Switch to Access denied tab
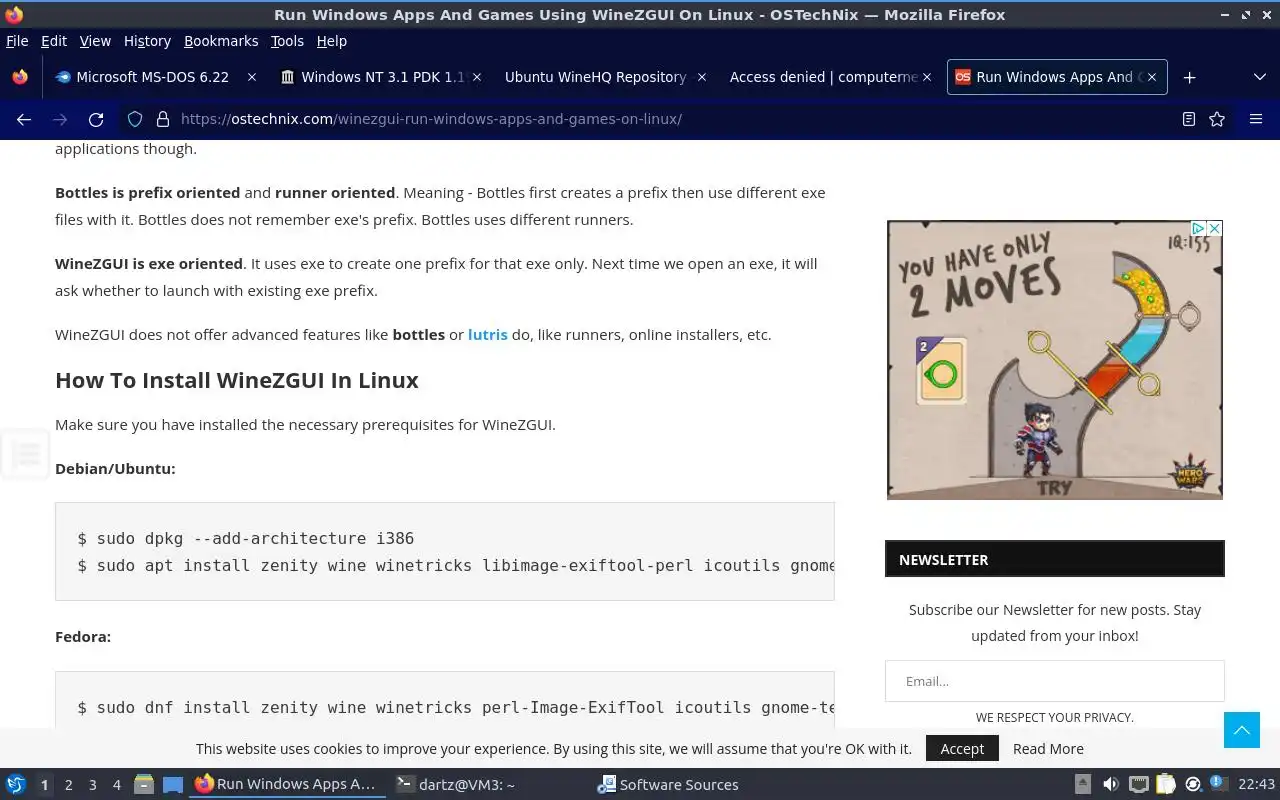The image size is (1280, 800). (x=830, y=77)
